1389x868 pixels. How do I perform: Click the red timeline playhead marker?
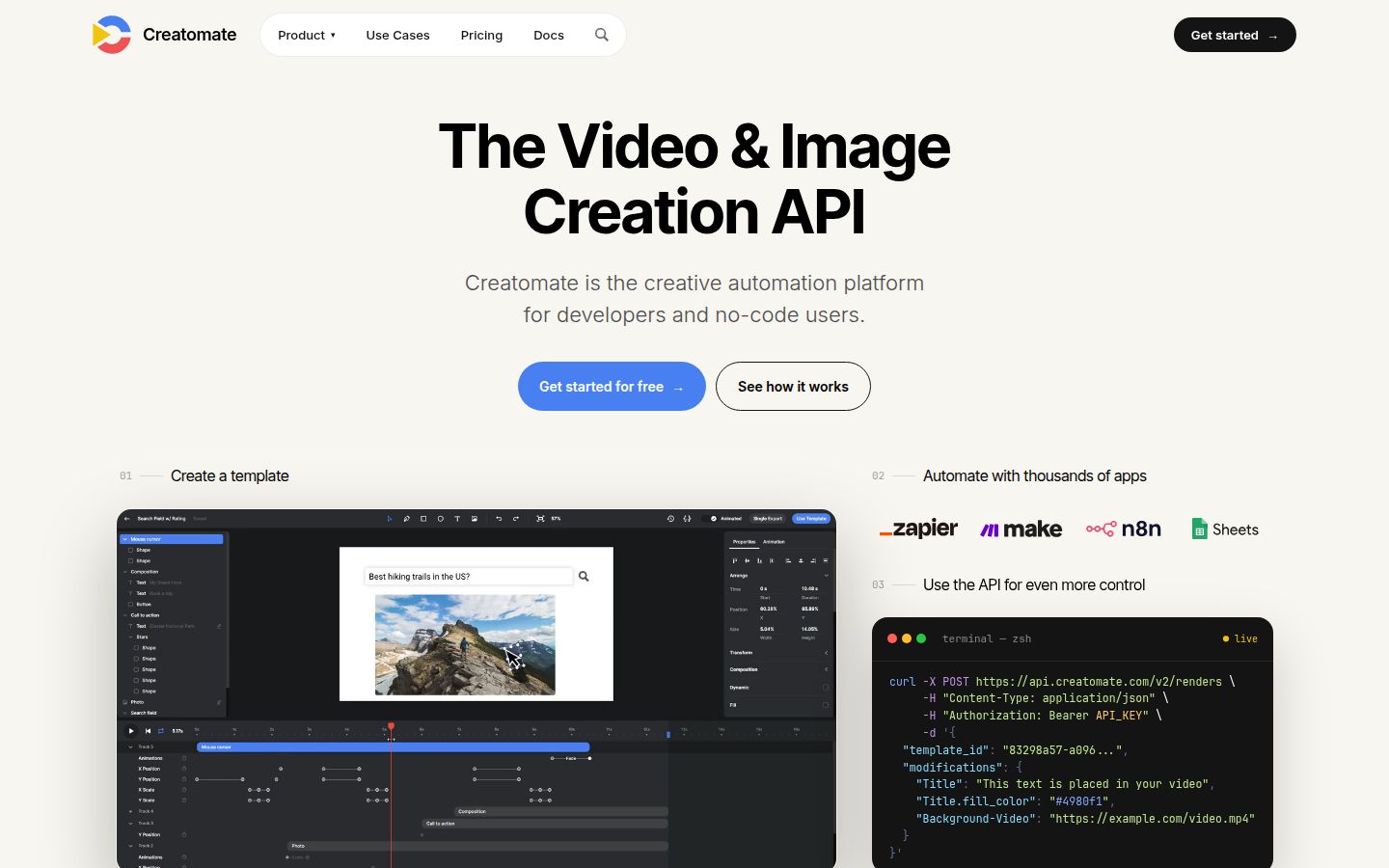click(391, 726)
